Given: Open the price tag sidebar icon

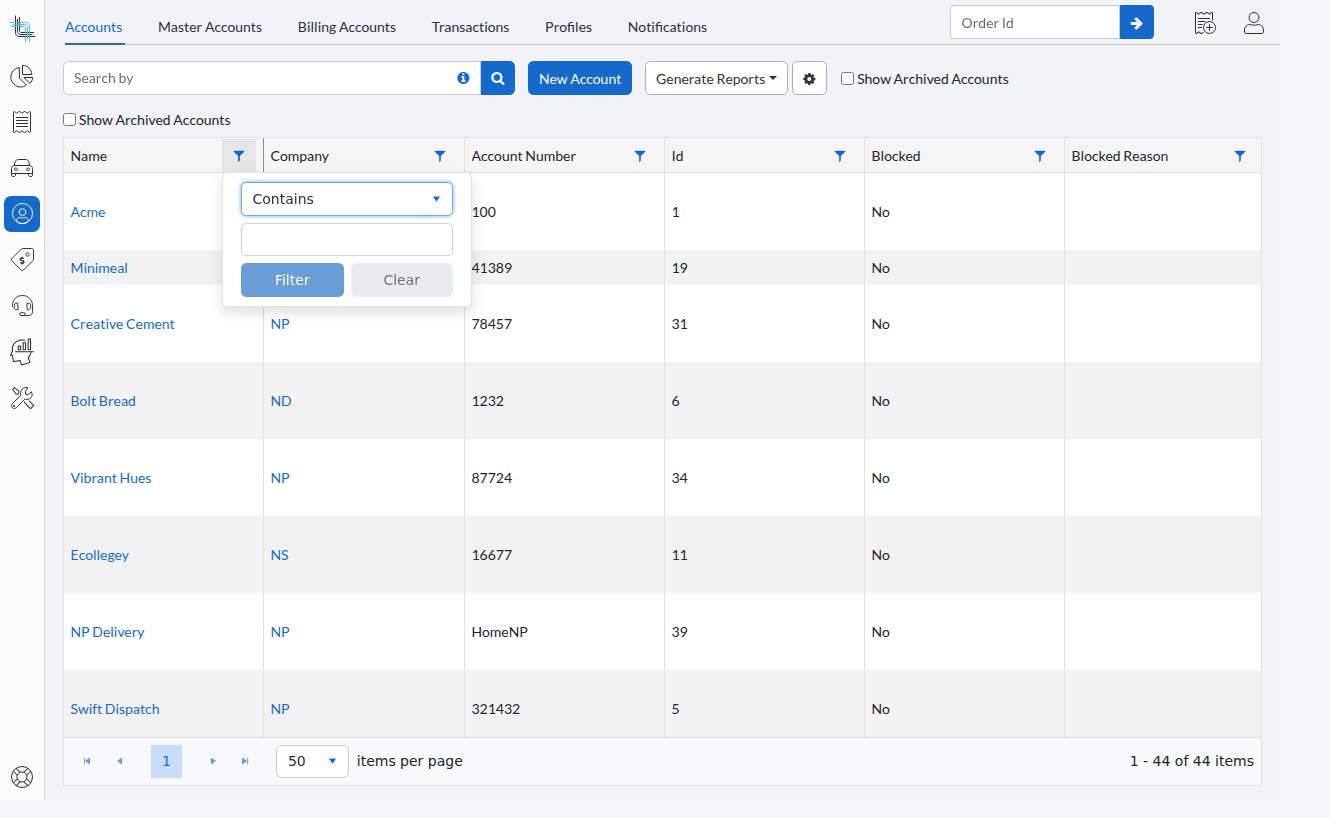Looking at the screenshot, I should pos(22,260).
